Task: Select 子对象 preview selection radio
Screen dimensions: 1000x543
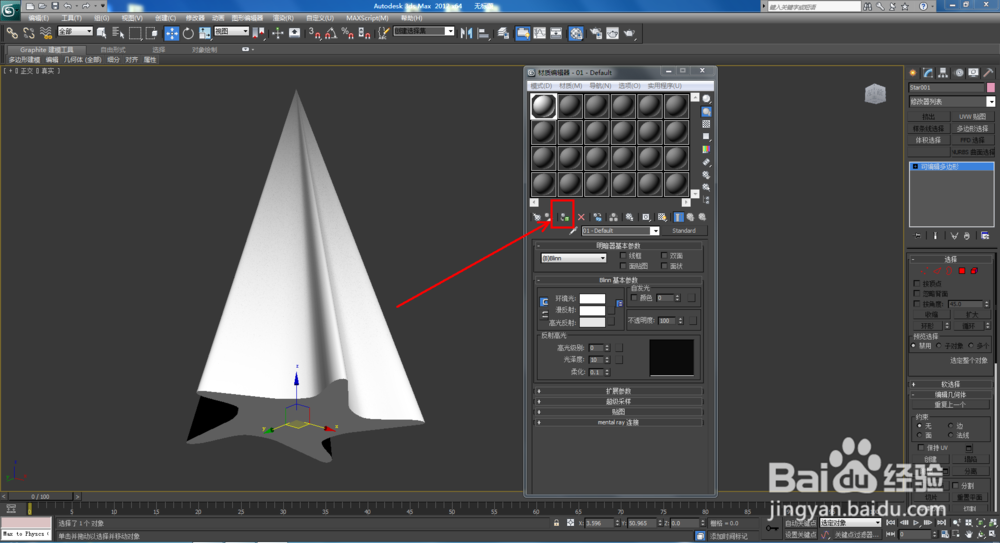Action: coord(939,346)
